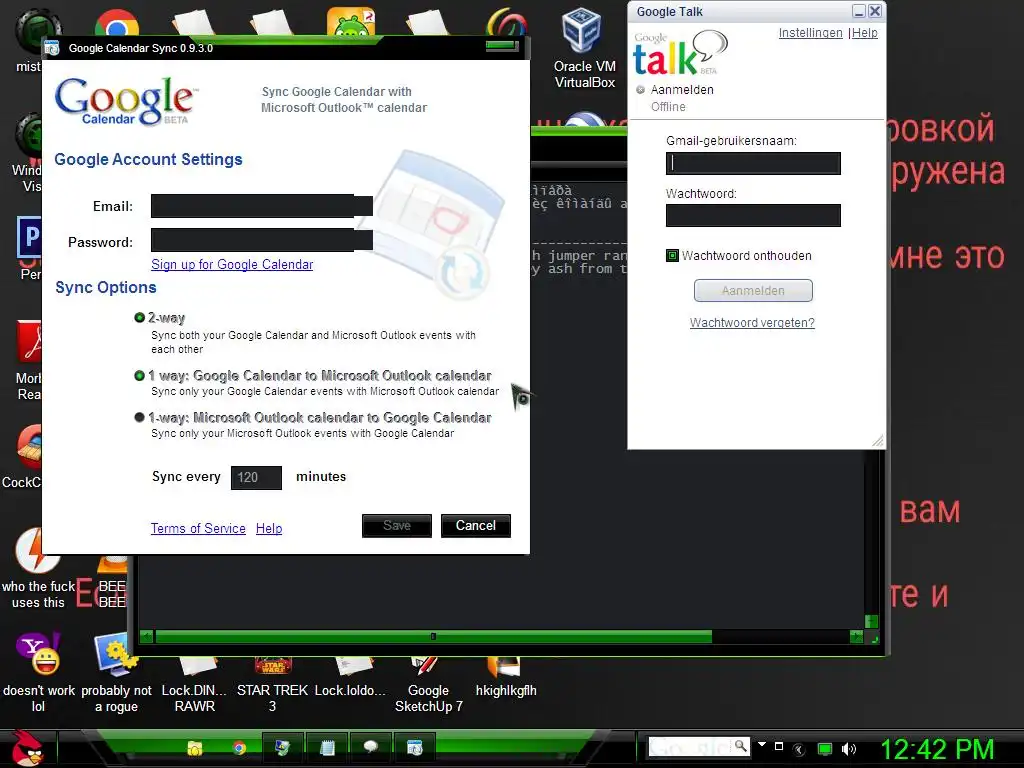Click the taskbar search magnifier icon
The width and height of the screenshot is (1024, 768).
pyautogui.click(x=741, y=746)
